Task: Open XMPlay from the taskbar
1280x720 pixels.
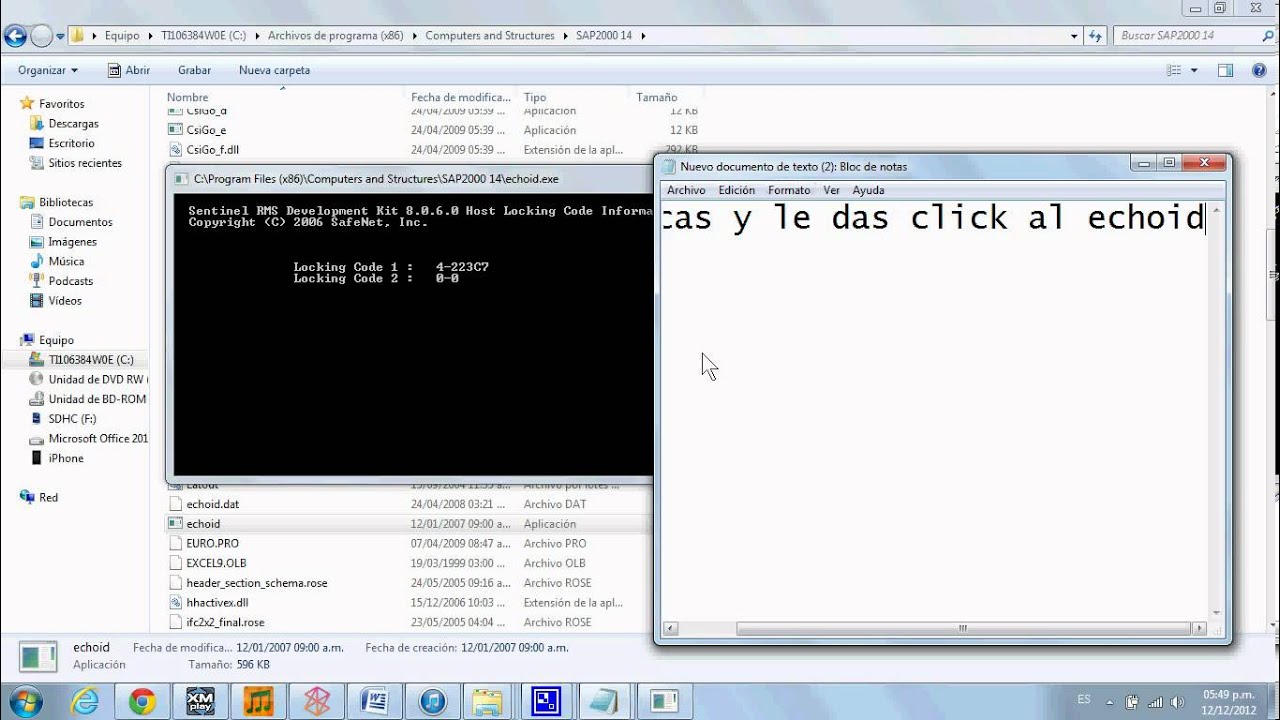Action: point(200,701)
